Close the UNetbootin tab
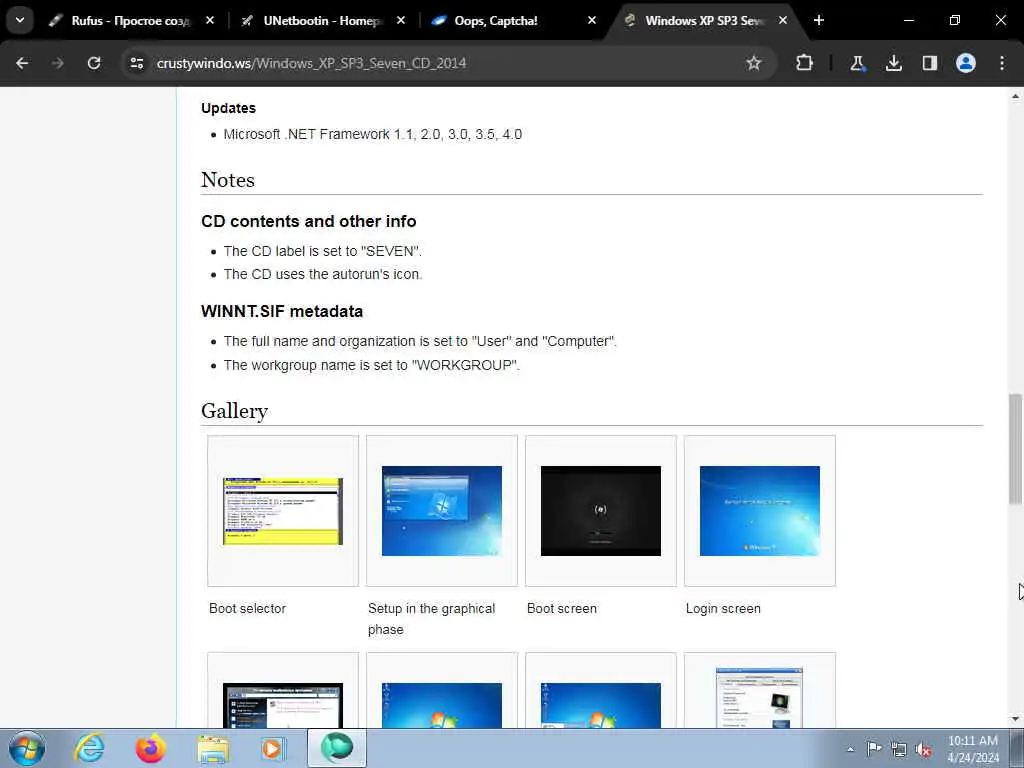This screenshot has width=1024, height=768. (401, 20)
